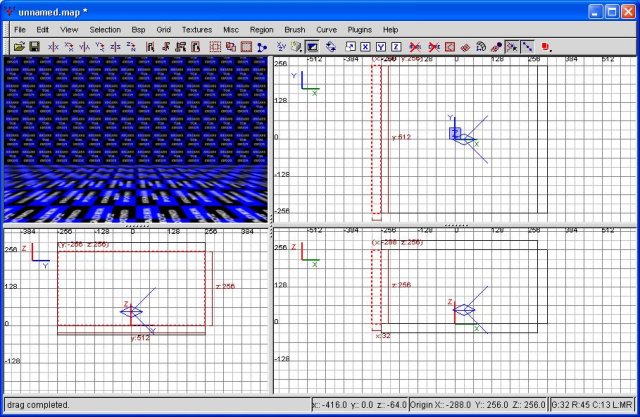The width and height of the screenshot is (640, 417).
Task: Open the Show Entities As dropdown
Action: pos(547,47)
